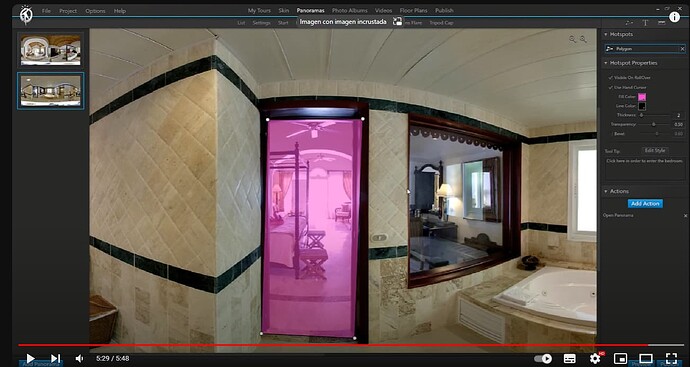This screenshot has width=690, height=367.
Task: Open the pink Fill Color swatch
Action: (642, 97)
